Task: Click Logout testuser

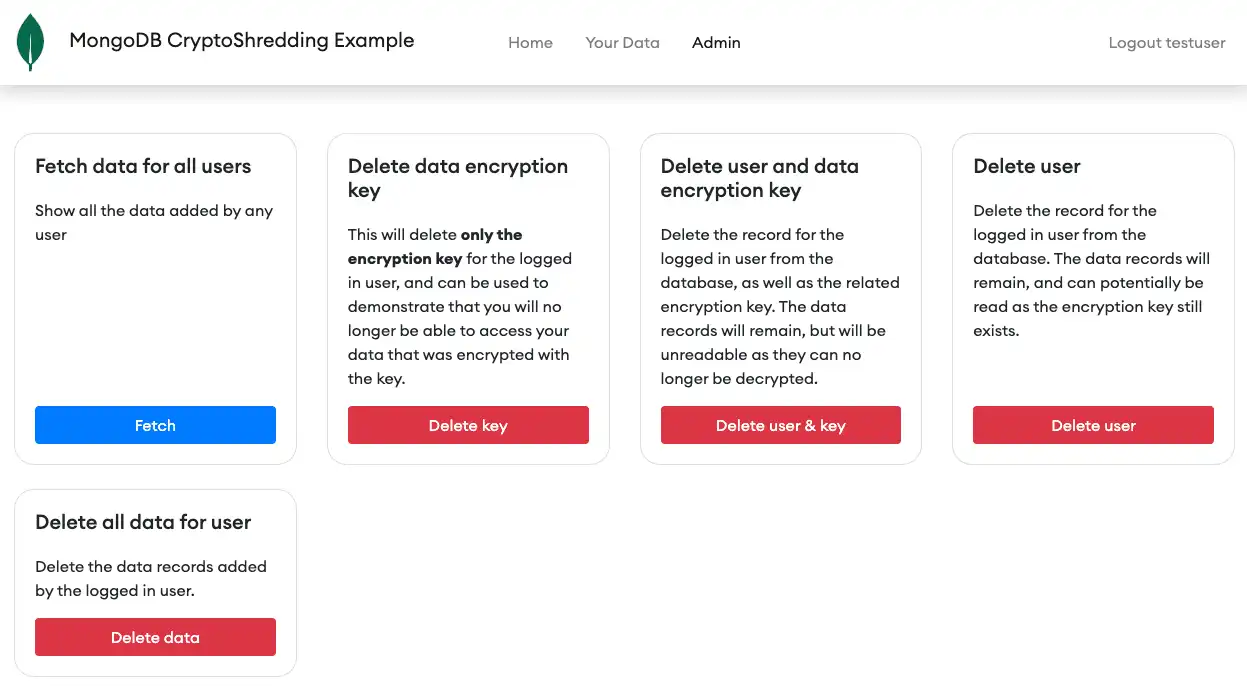Action: point(1166,42)
